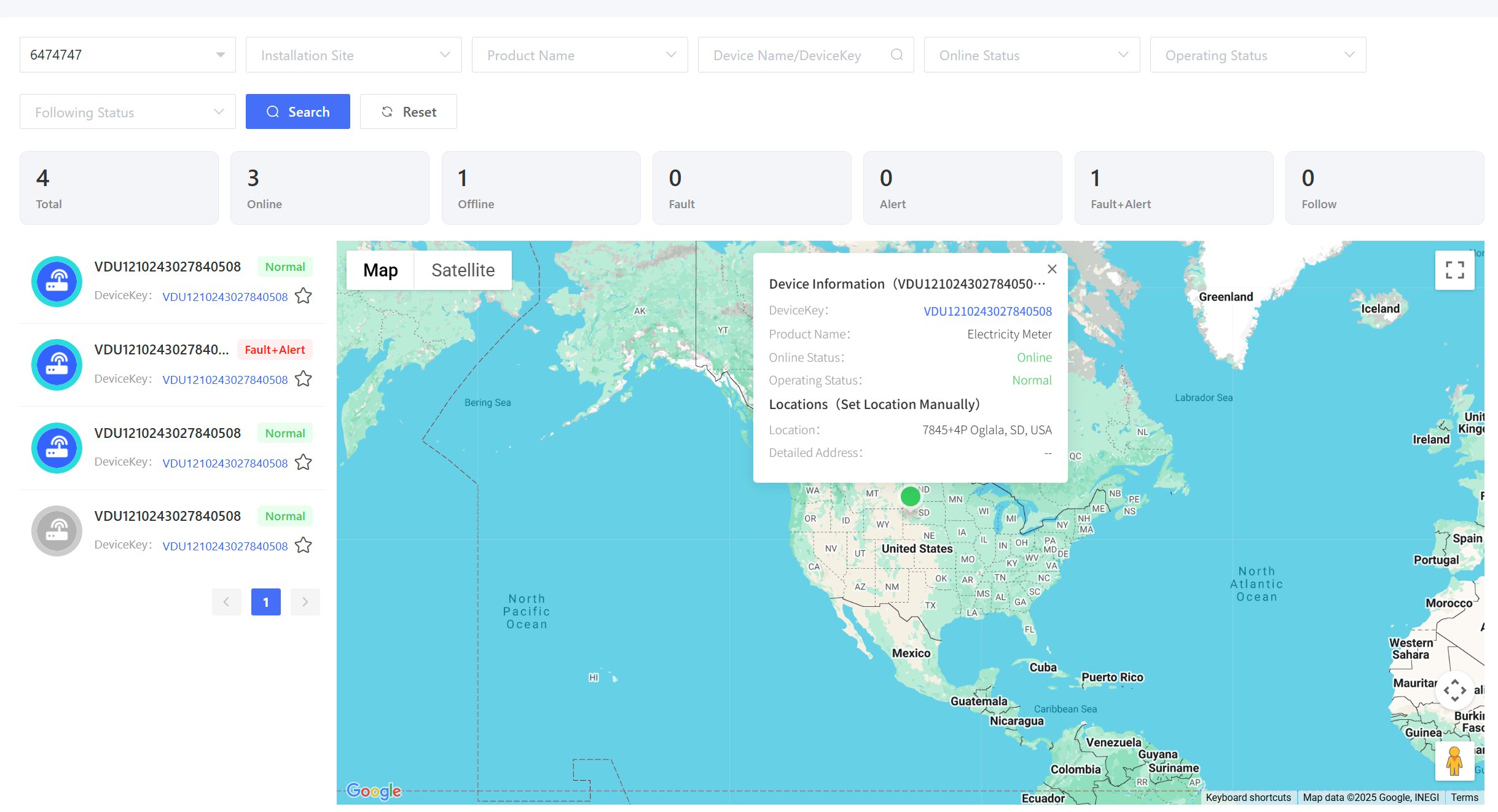Click the fullscreen map toggle icon
Viewport: 1498px width, 812px height.
pyautogui.click(x=1454, y=270)
